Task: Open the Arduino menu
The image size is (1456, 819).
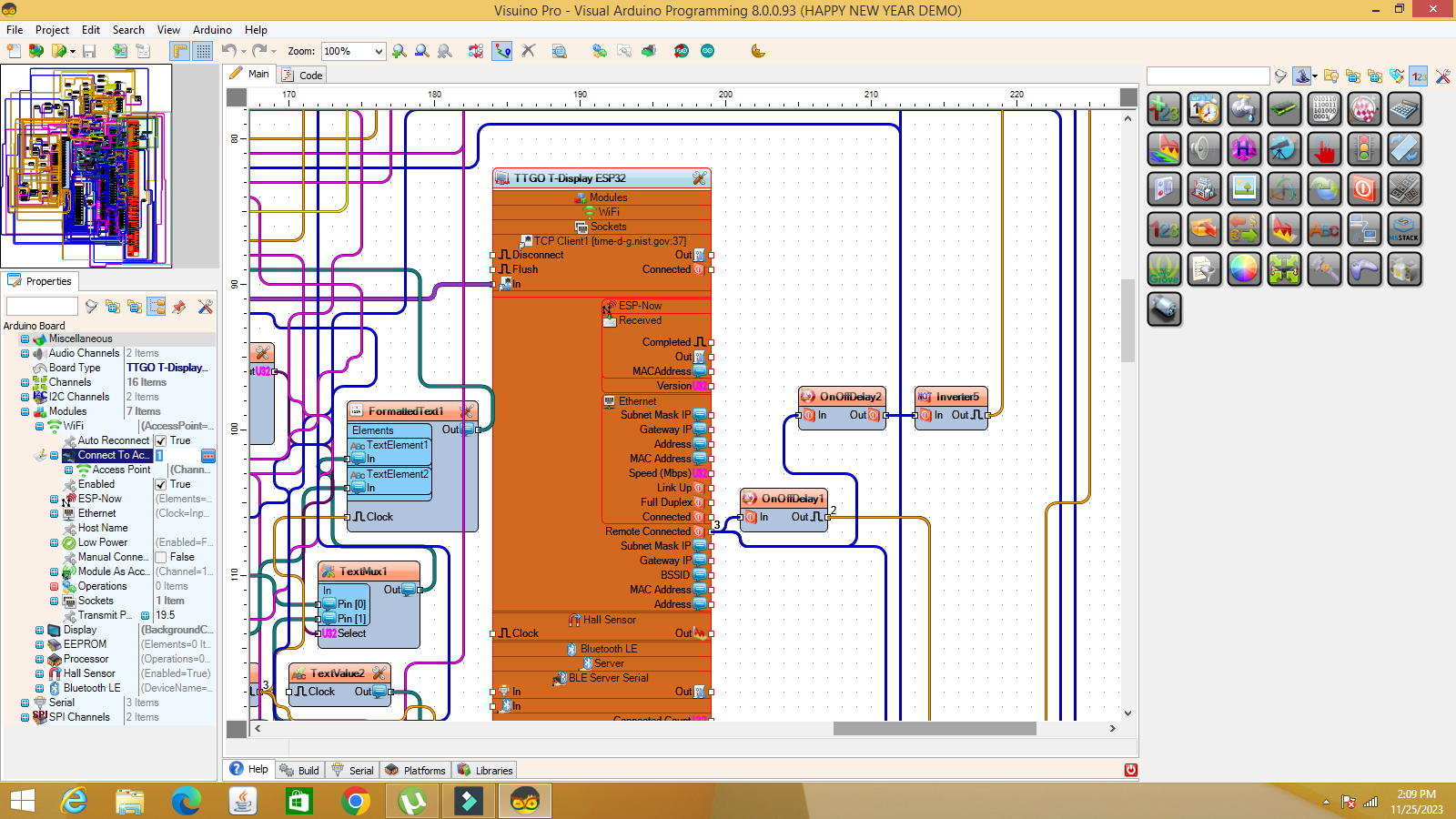Action: 212,29
